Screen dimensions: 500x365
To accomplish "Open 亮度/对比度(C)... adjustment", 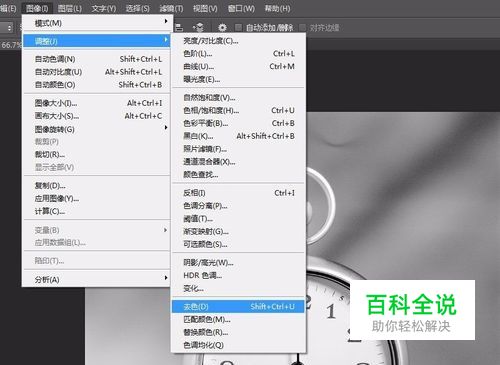I will [238, 41].
